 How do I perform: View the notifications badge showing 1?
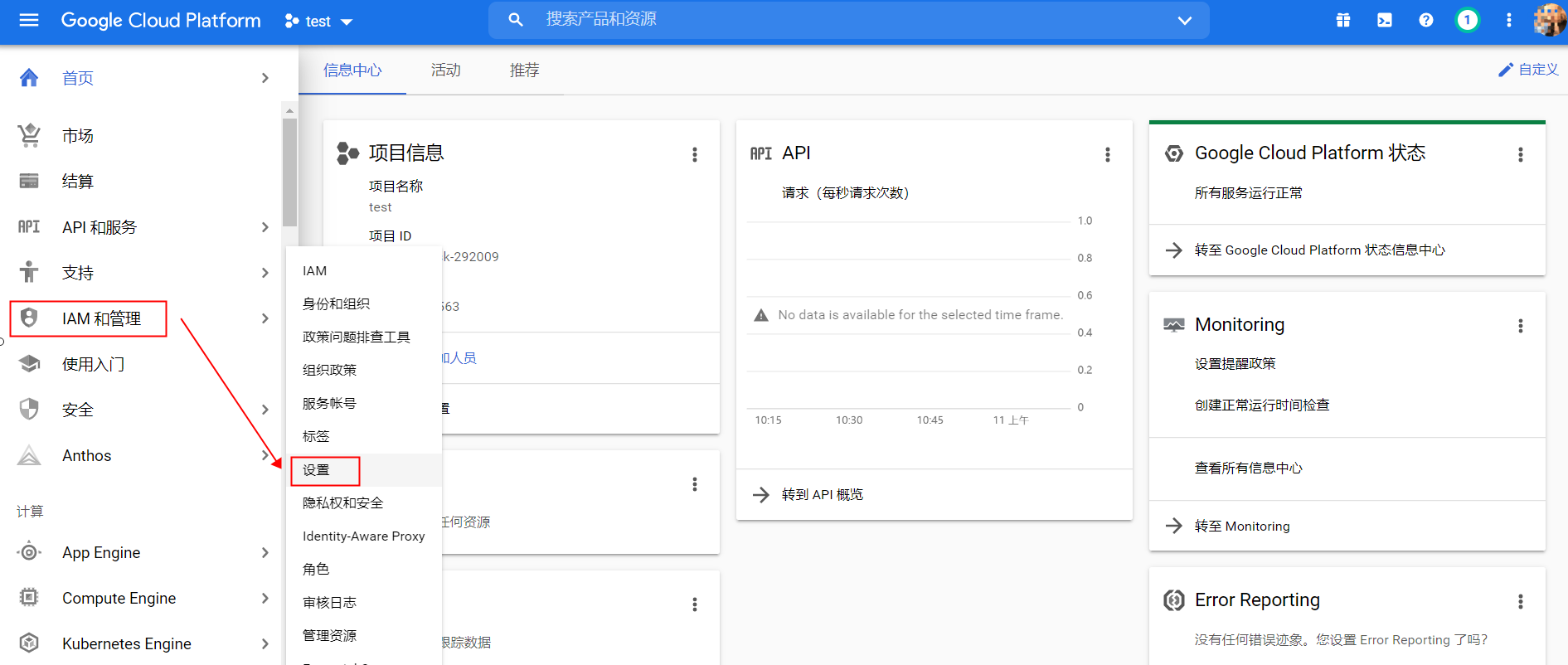[1468, 20]
